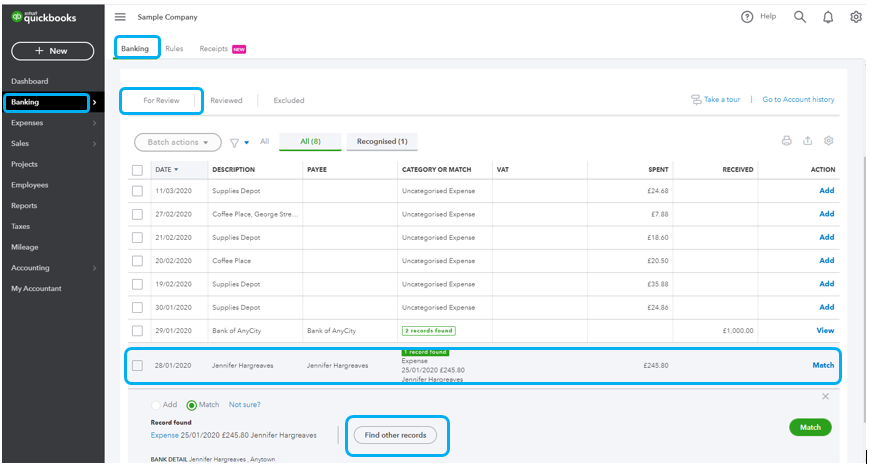Click Match link in Jennifer Hargreaves row
871x468 pixels.
(x=823, y=365)
